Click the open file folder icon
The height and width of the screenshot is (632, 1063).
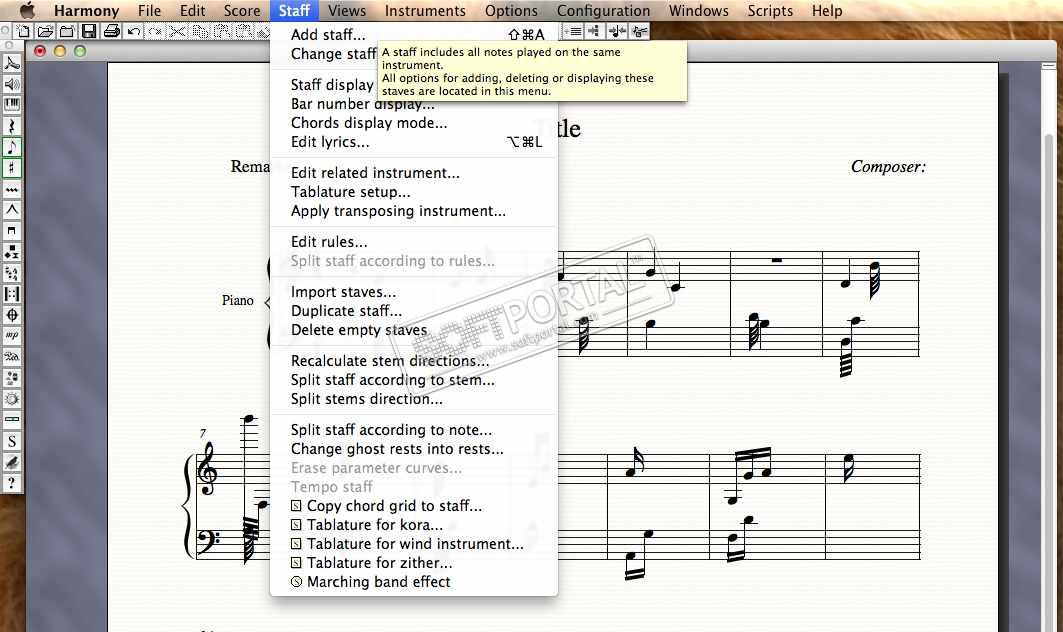click(x=45, y=31)
